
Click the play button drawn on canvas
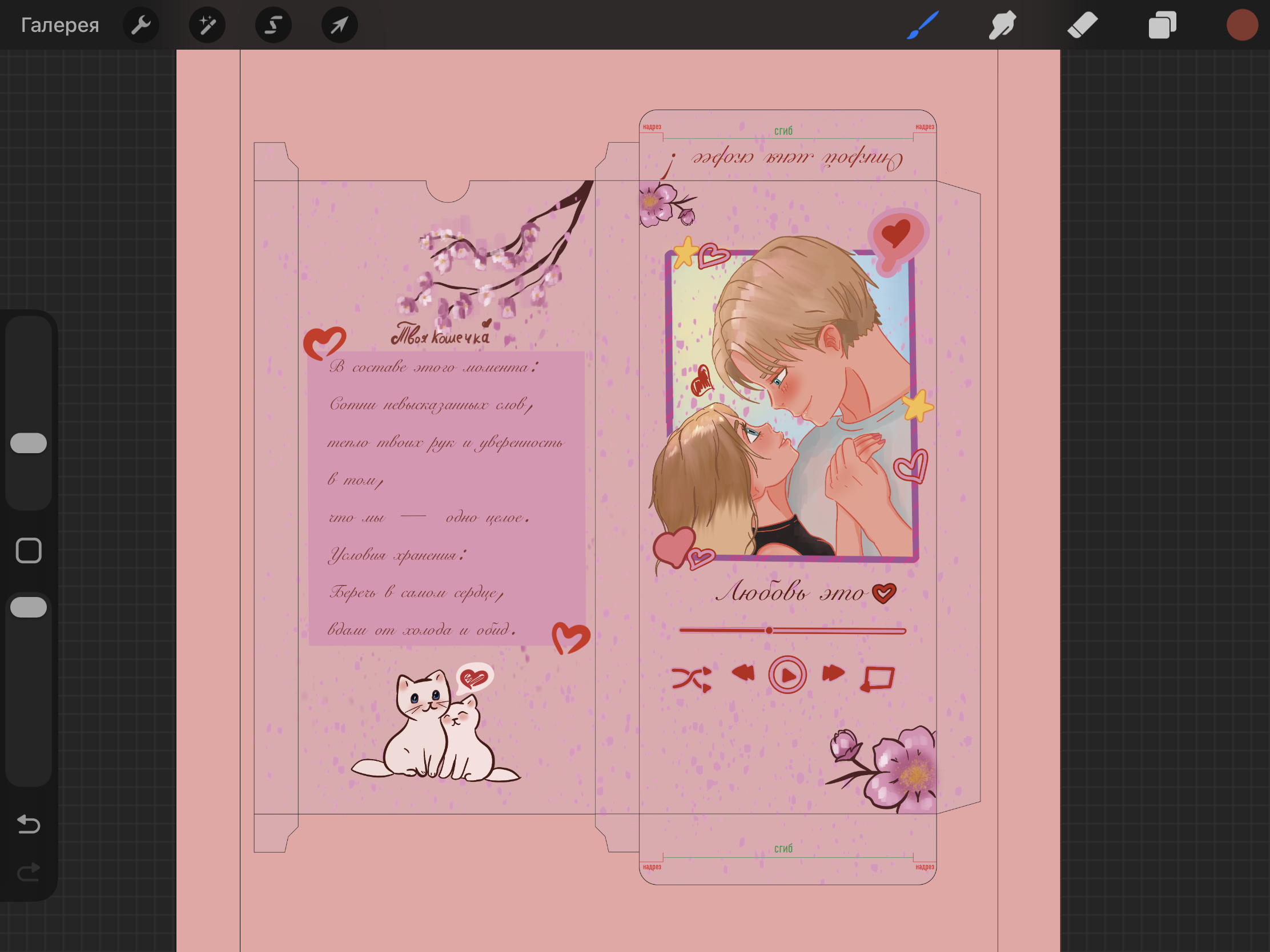(x=787, y=675)
